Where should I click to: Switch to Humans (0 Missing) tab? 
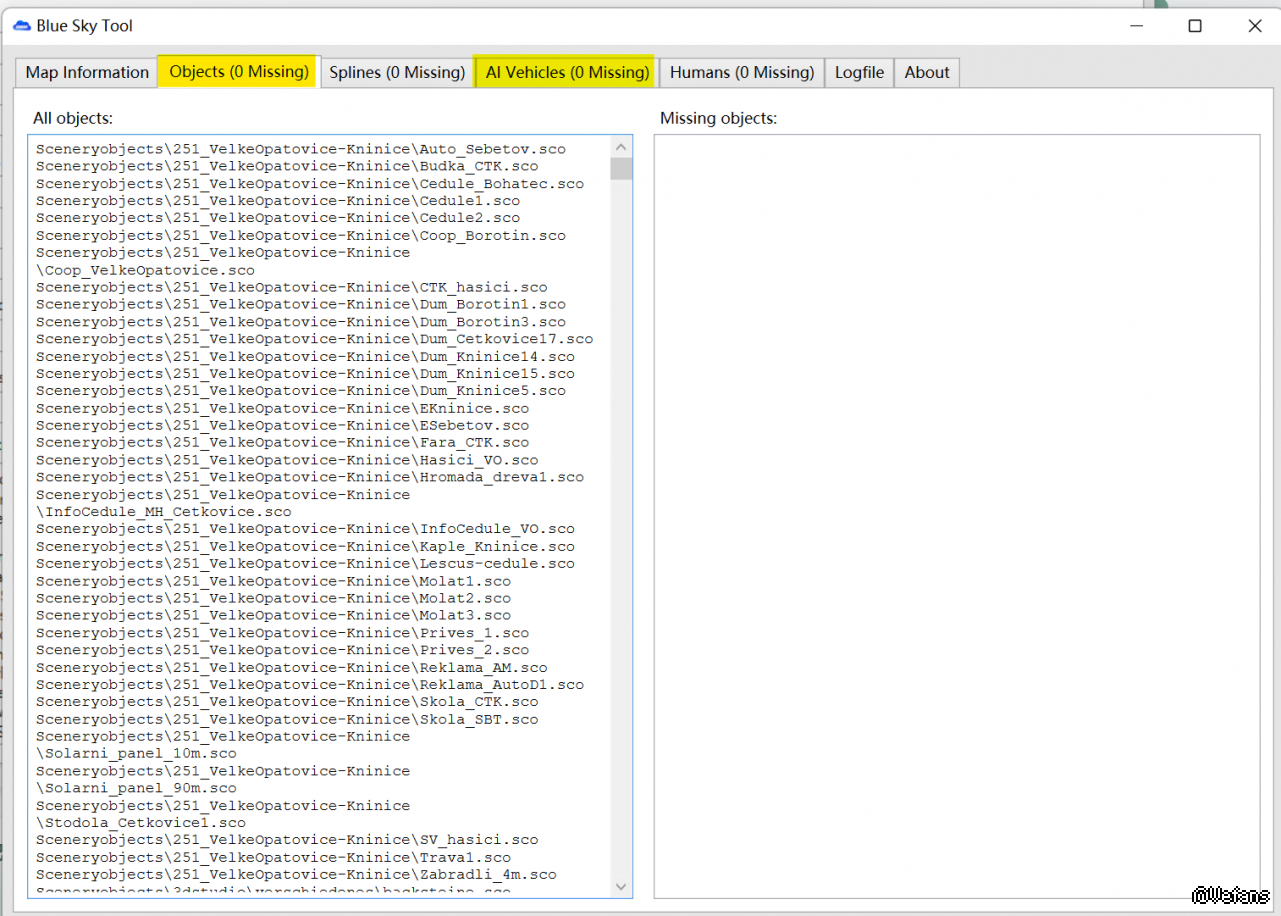tap(741, 72)
